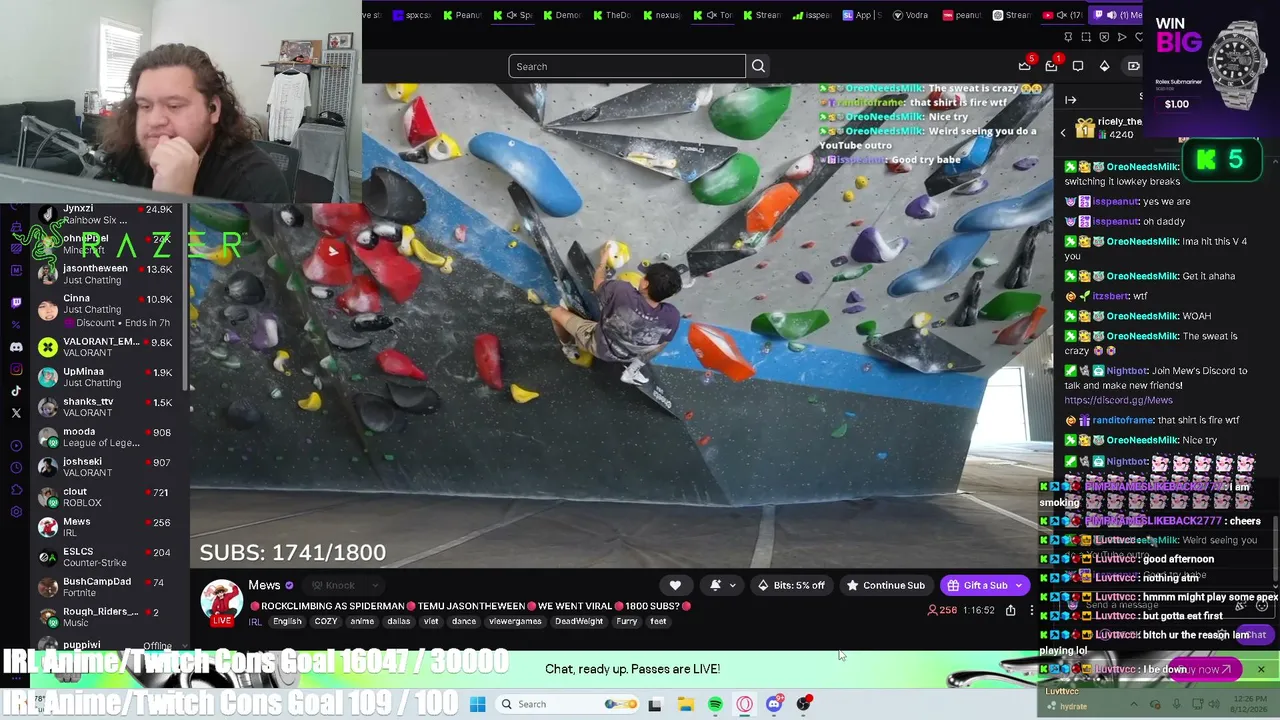
Task: Click the search magnifier button
Action: point(758,66)
